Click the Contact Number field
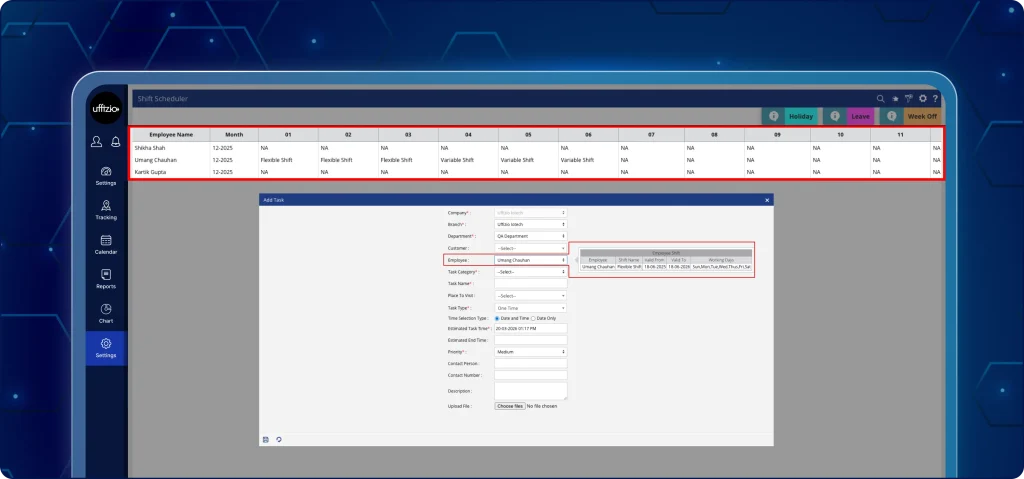 pyautogui.click(x=531, y=375)
